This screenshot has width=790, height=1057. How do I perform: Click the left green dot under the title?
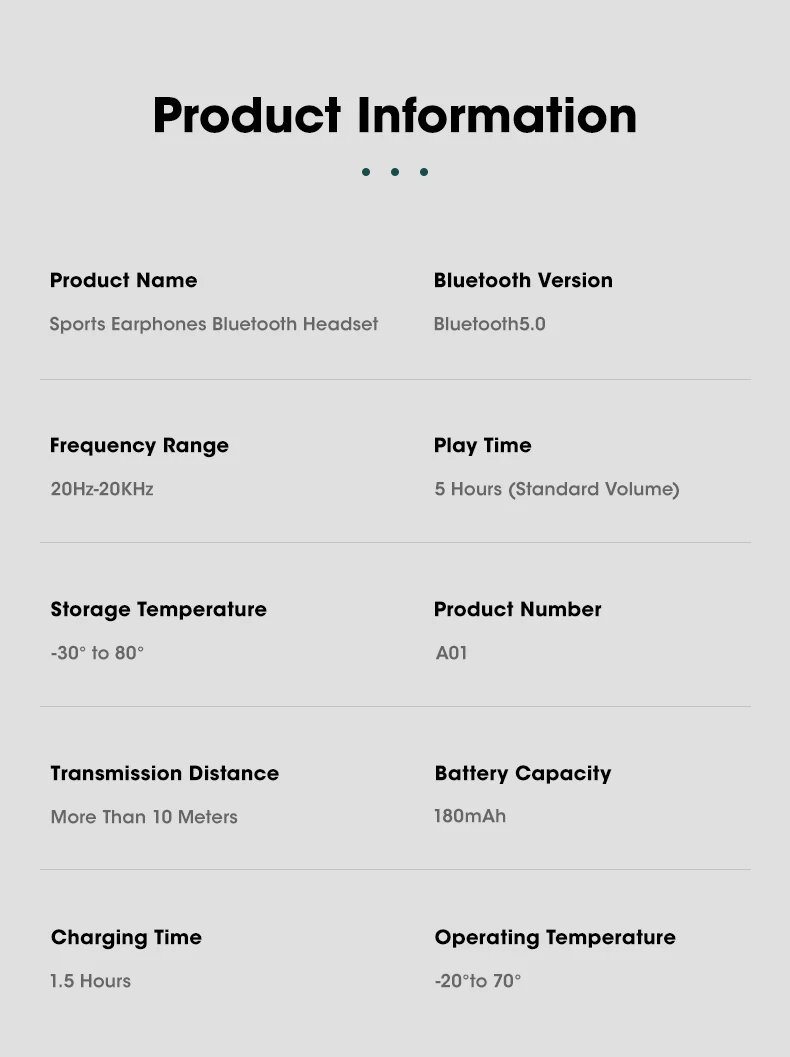tap(366, 172)
